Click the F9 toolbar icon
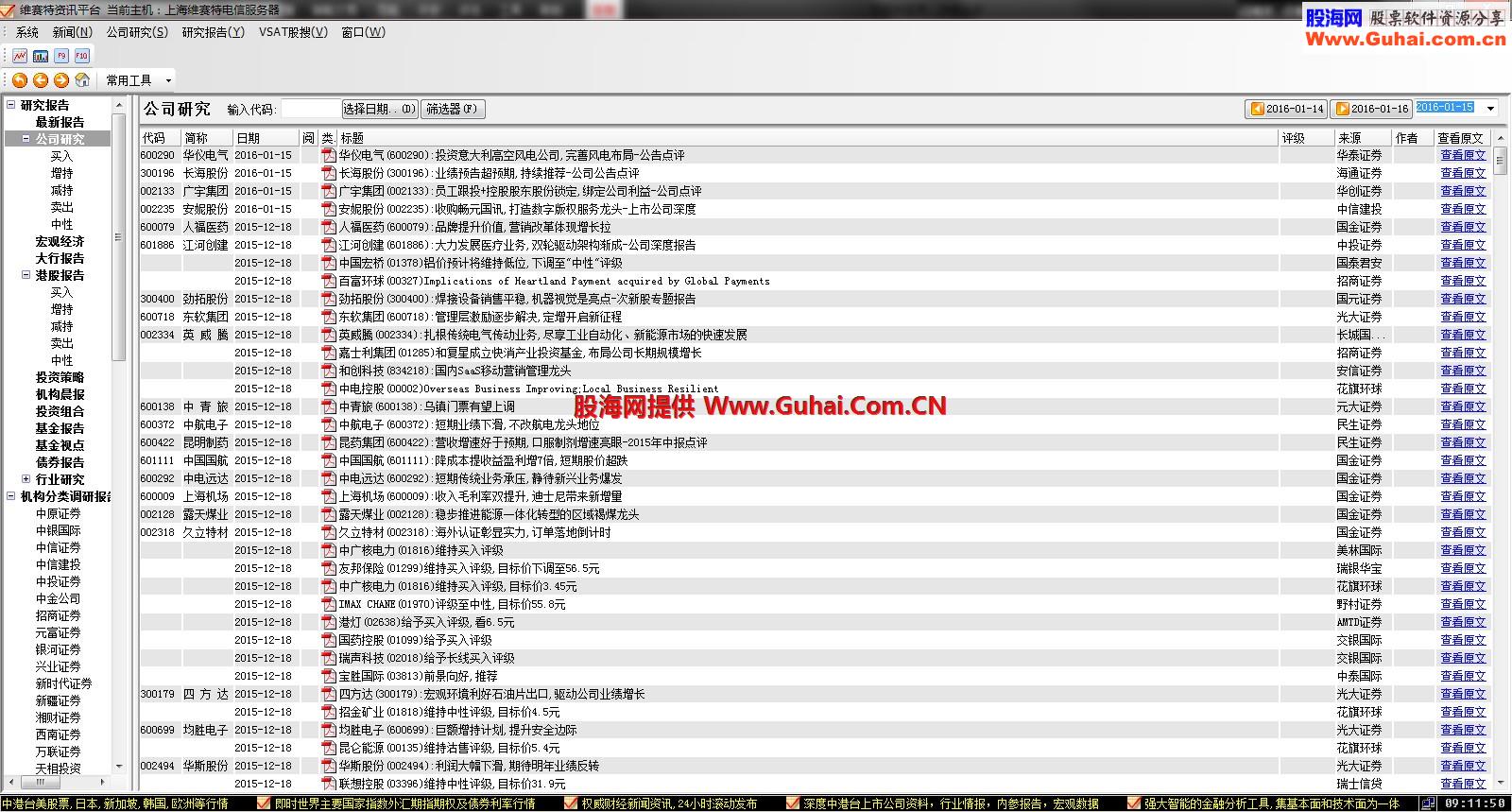 61,56
